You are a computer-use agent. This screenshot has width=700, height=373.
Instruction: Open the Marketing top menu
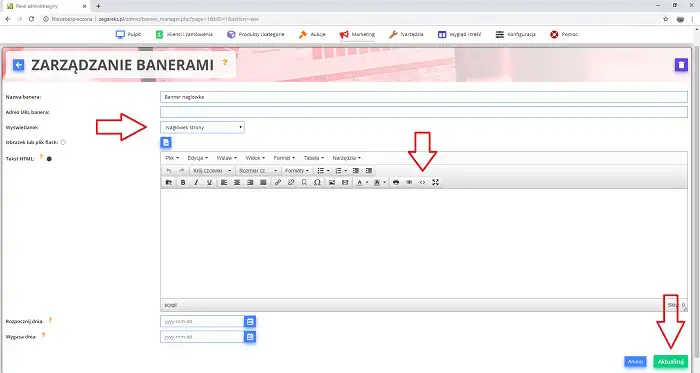pos(357,34)
